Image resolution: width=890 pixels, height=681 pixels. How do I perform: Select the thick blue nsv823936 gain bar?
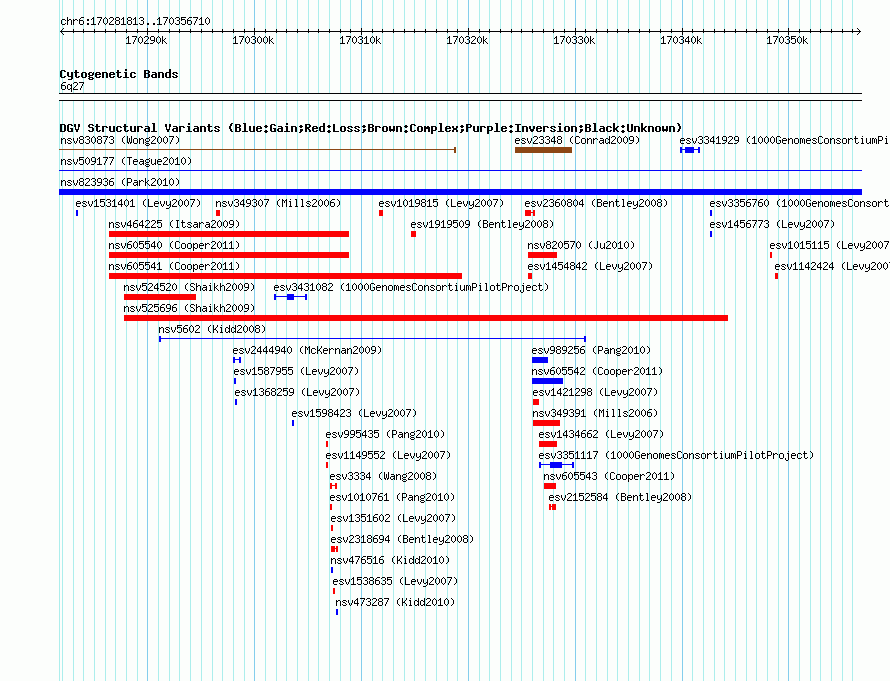460,192
